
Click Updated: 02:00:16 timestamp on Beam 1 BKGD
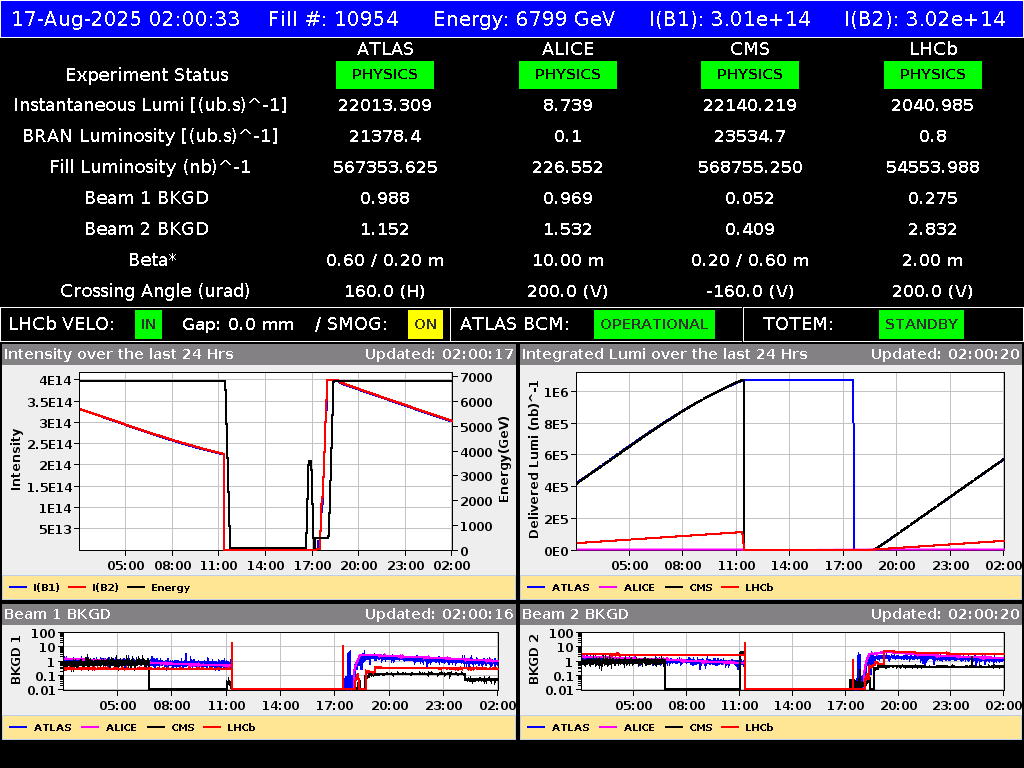[440, 614]
